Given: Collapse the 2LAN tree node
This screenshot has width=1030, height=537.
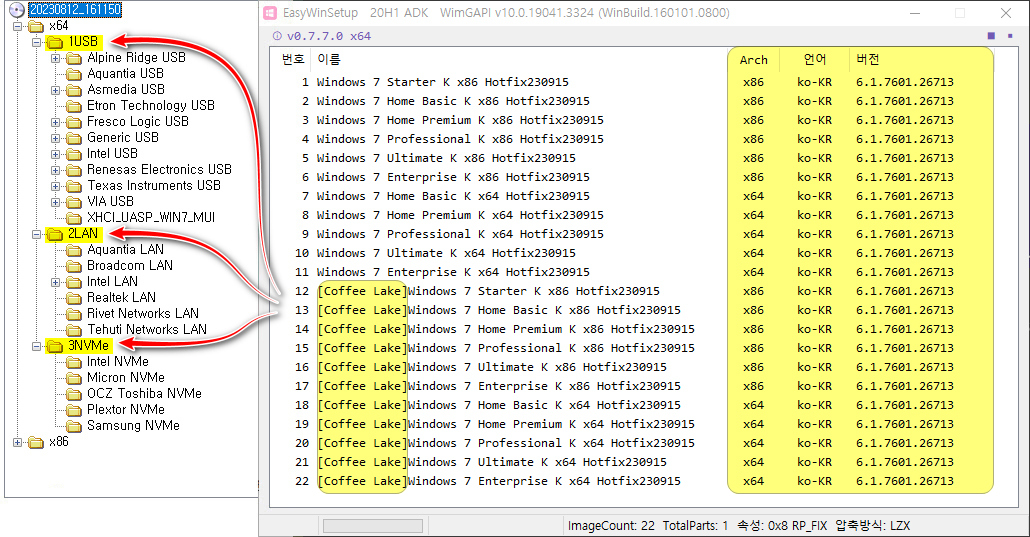Looking at the screenshot, I should (x=37, y=234).
